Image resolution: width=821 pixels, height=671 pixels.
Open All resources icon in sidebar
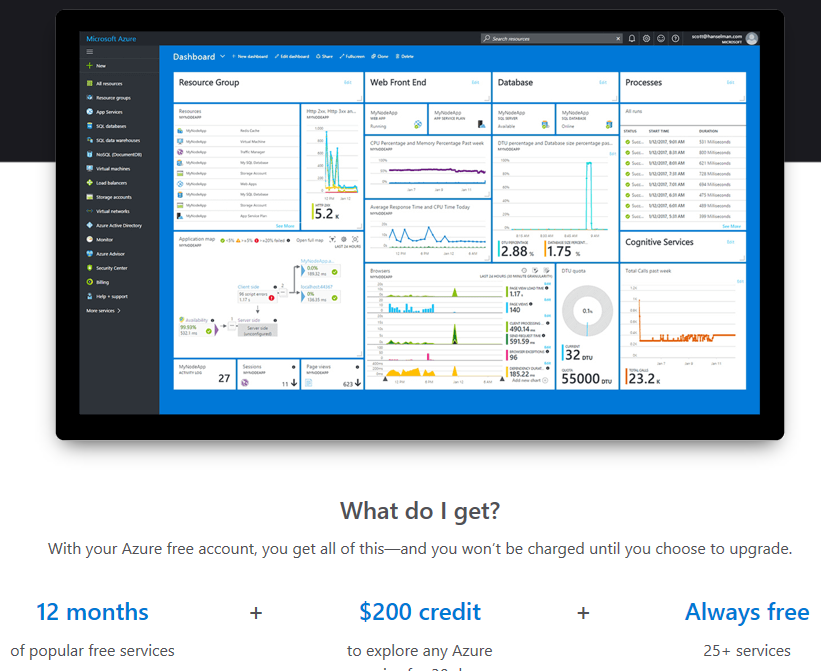(x=90, y=83)
